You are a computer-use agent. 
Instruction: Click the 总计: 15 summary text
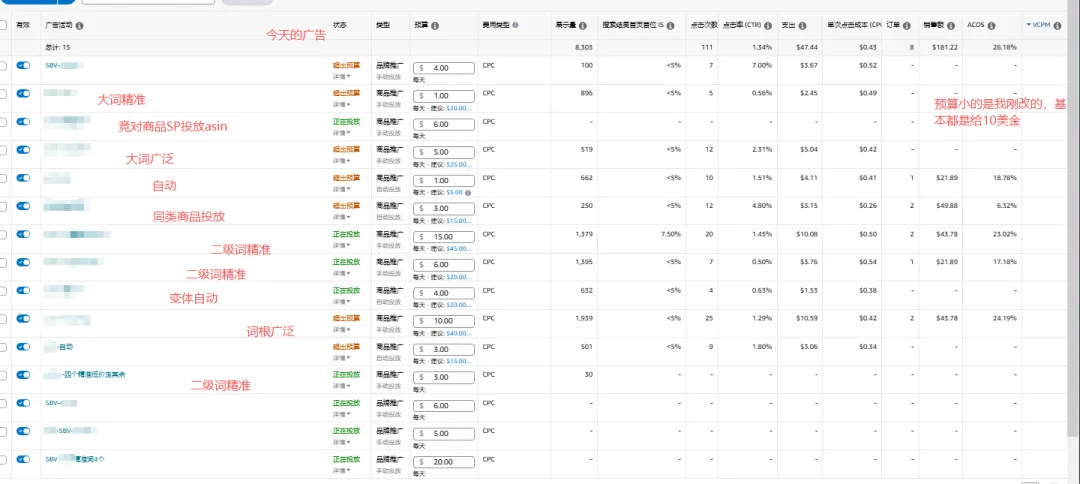click(x=57, y=48)
